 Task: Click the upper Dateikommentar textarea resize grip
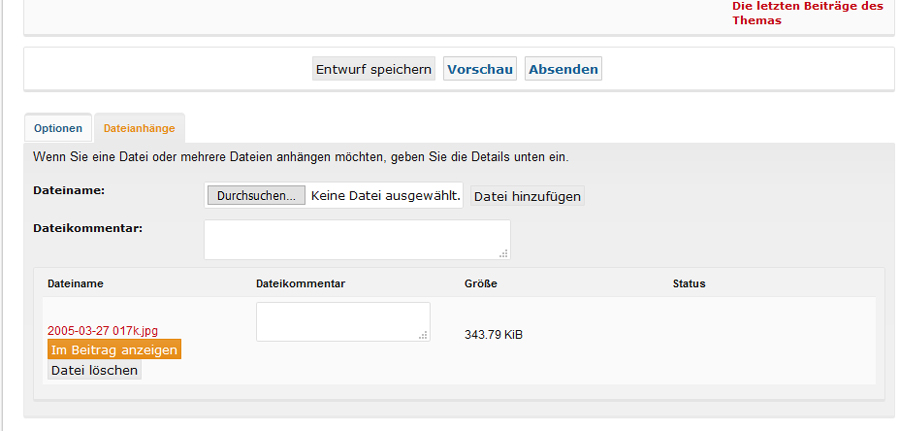coord(504,254)
